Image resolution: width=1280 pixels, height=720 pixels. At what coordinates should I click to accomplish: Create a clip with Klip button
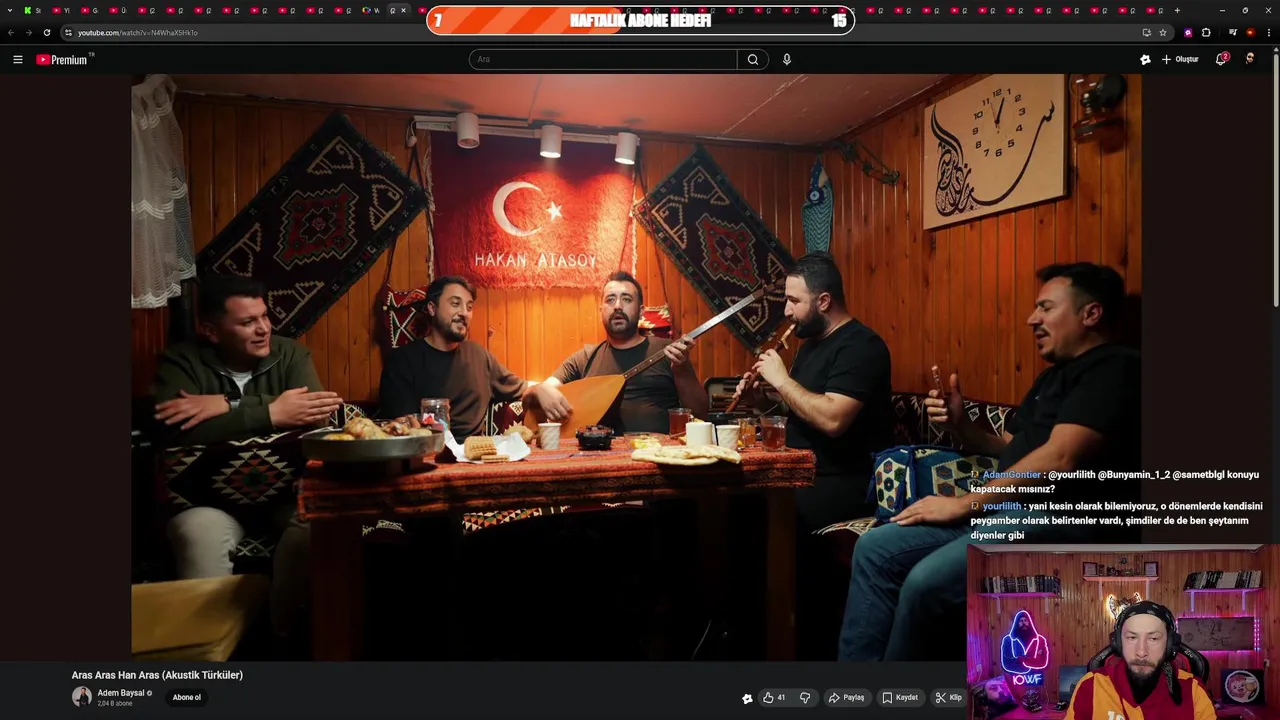click(x=948, y=698)
